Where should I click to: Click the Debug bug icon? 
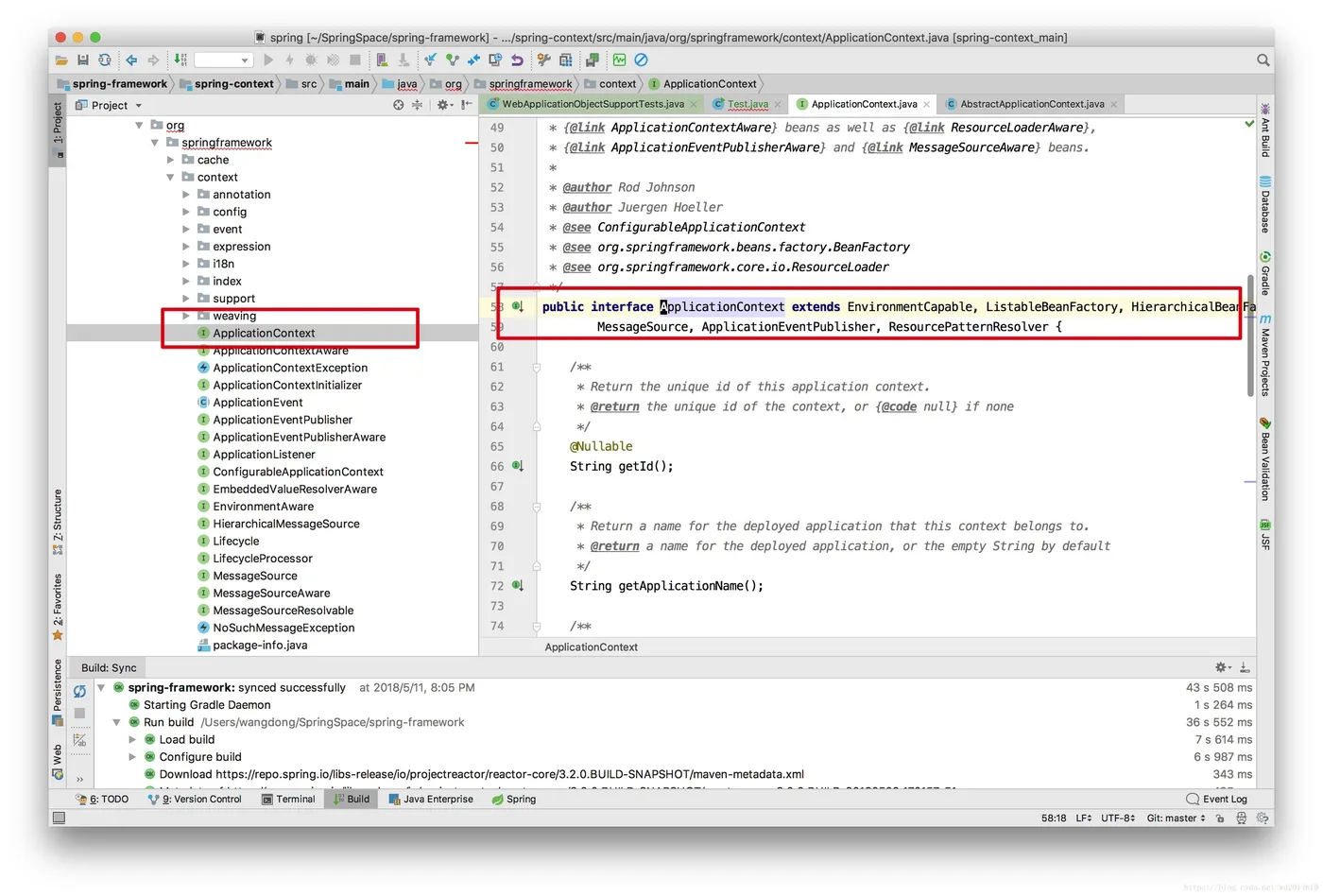311,60
